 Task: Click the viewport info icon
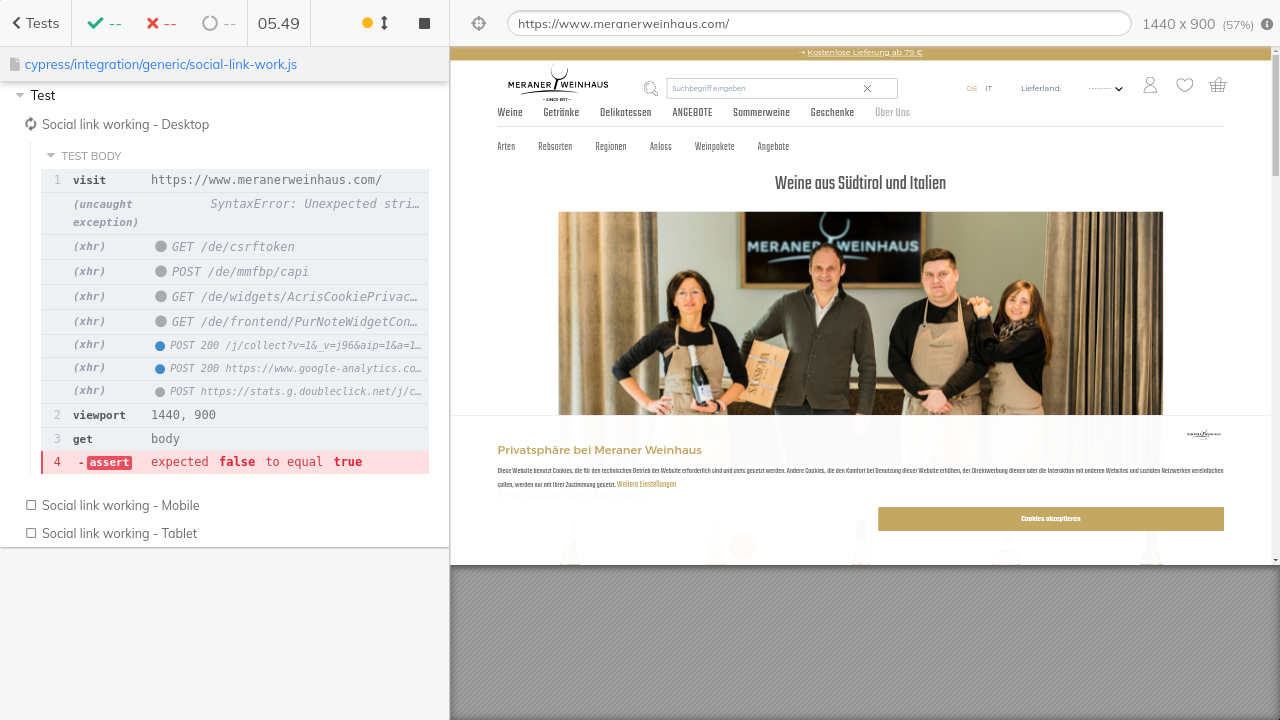coord(1267,24)
